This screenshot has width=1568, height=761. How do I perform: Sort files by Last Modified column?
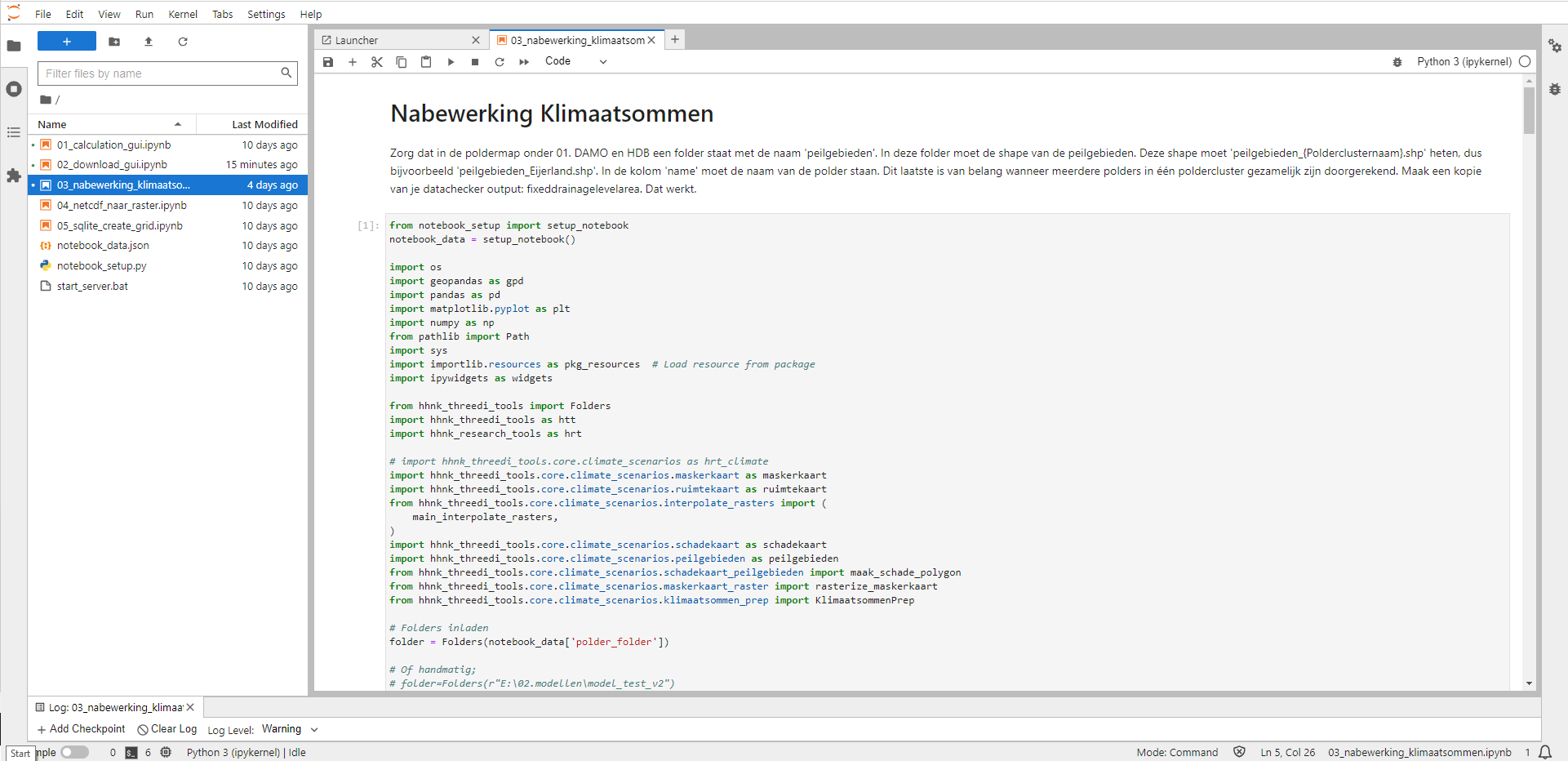(251, 124)
